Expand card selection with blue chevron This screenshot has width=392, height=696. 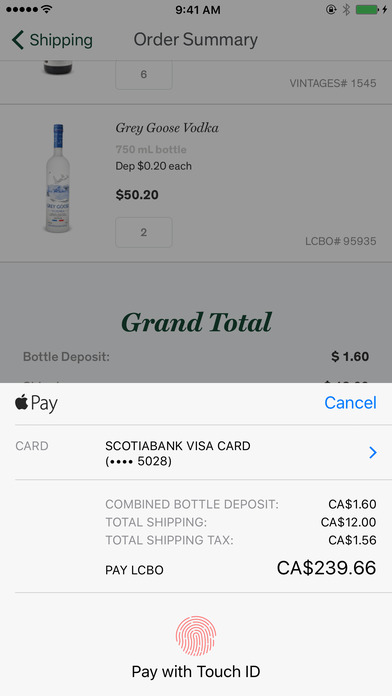[x=372, y=453]
